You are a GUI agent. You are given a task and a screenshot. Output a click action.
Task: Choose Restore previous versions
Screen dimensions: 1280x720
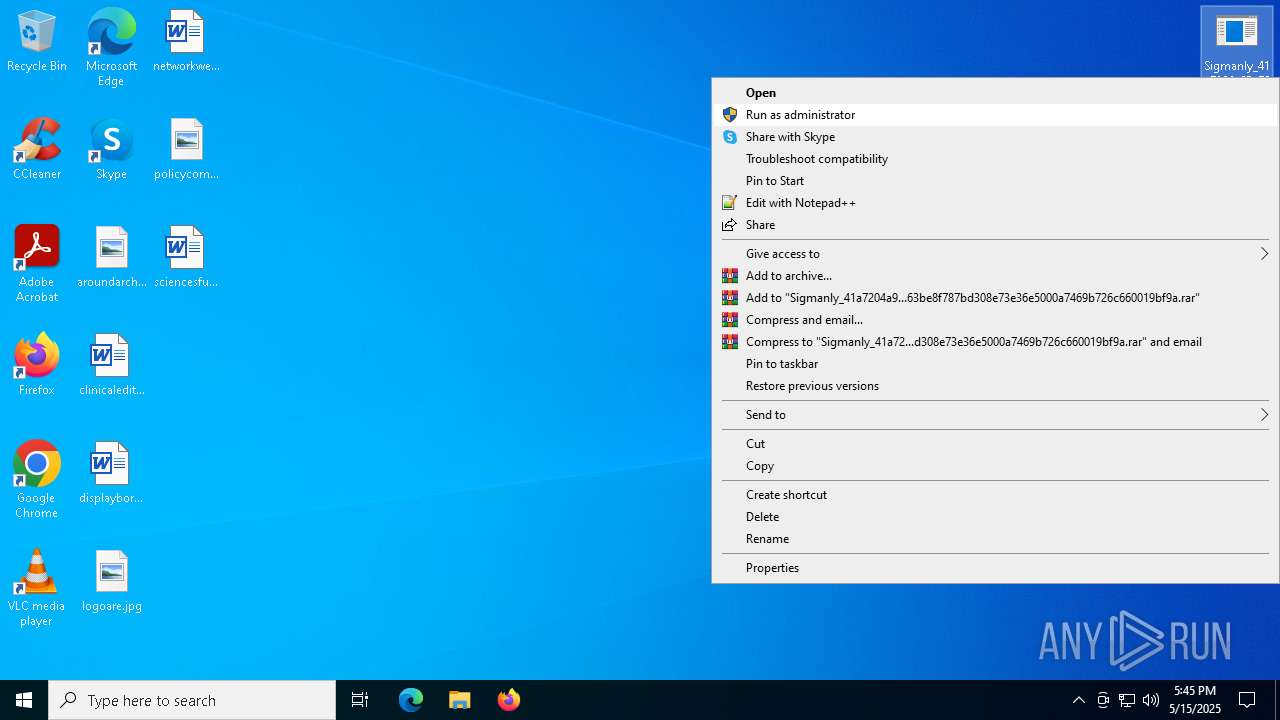995,386
